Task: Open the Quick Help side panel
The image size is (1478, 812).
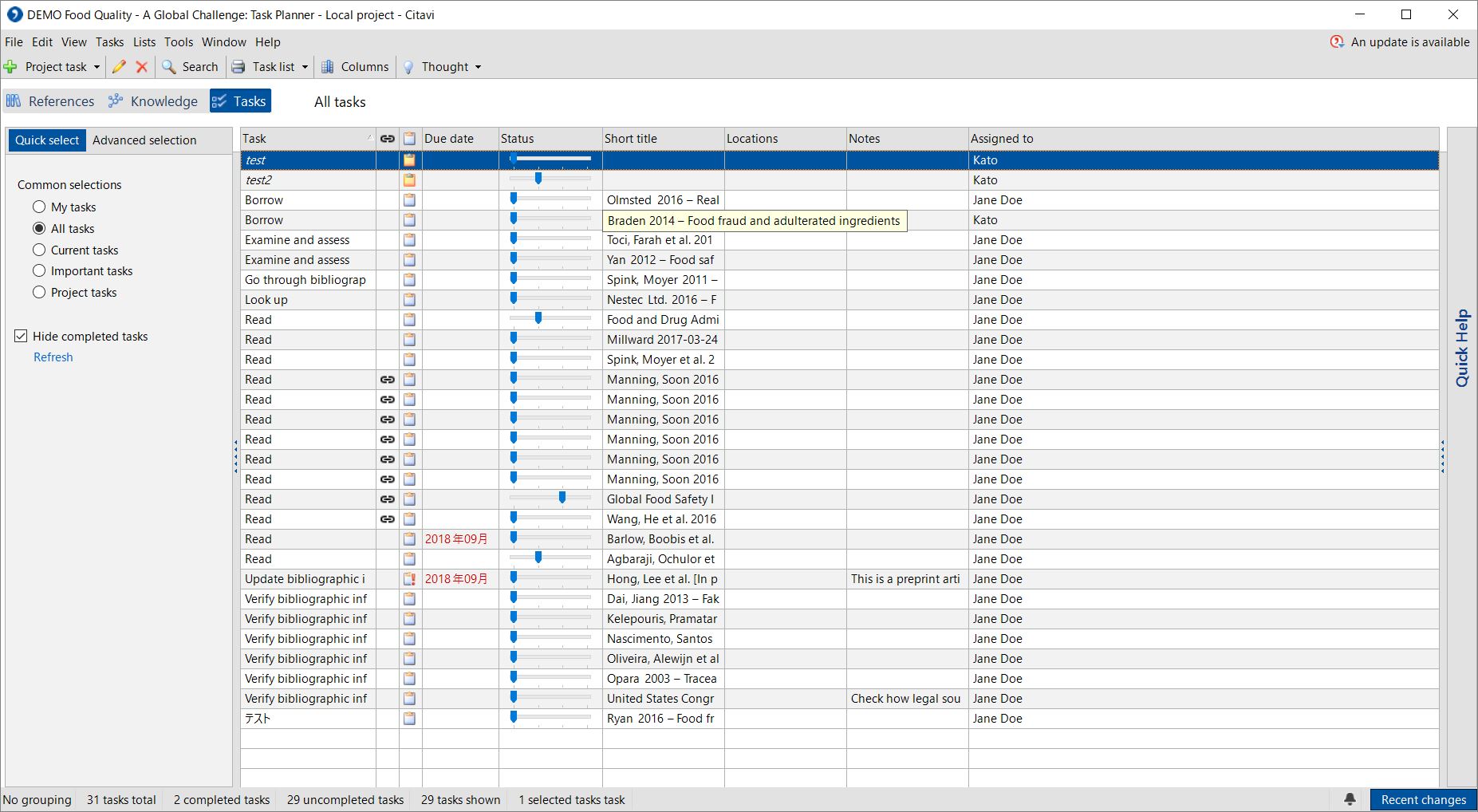Action: point(1462,349)
